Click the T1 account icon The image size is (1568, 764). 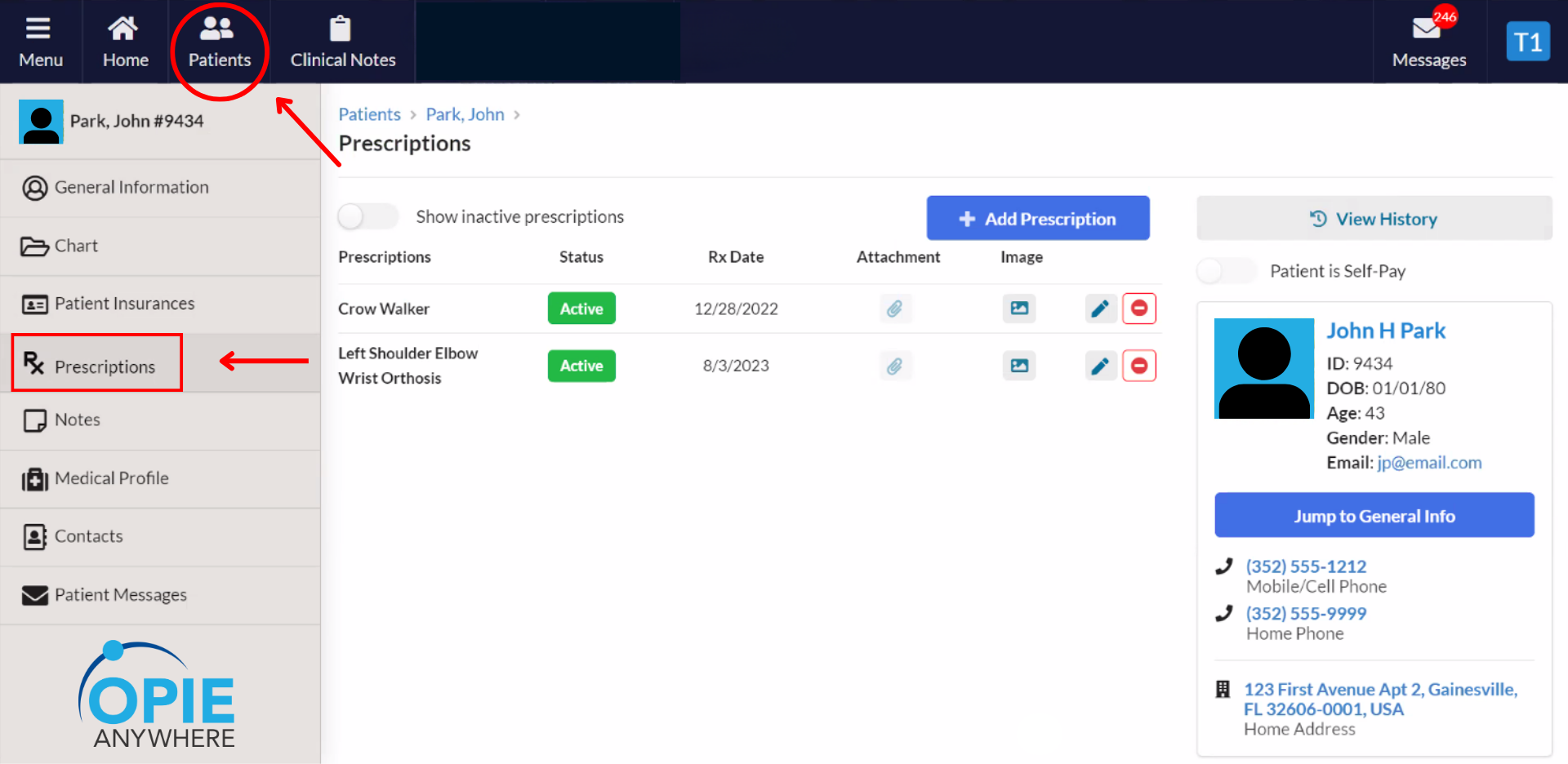[1528, 41]
